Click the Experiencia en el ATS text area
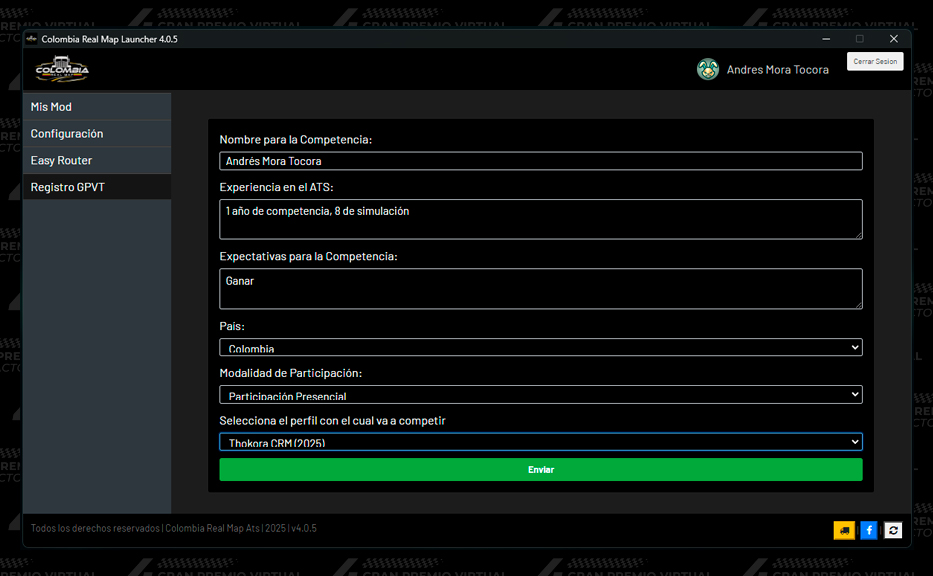Screen dimensions: 933x576 540,219
